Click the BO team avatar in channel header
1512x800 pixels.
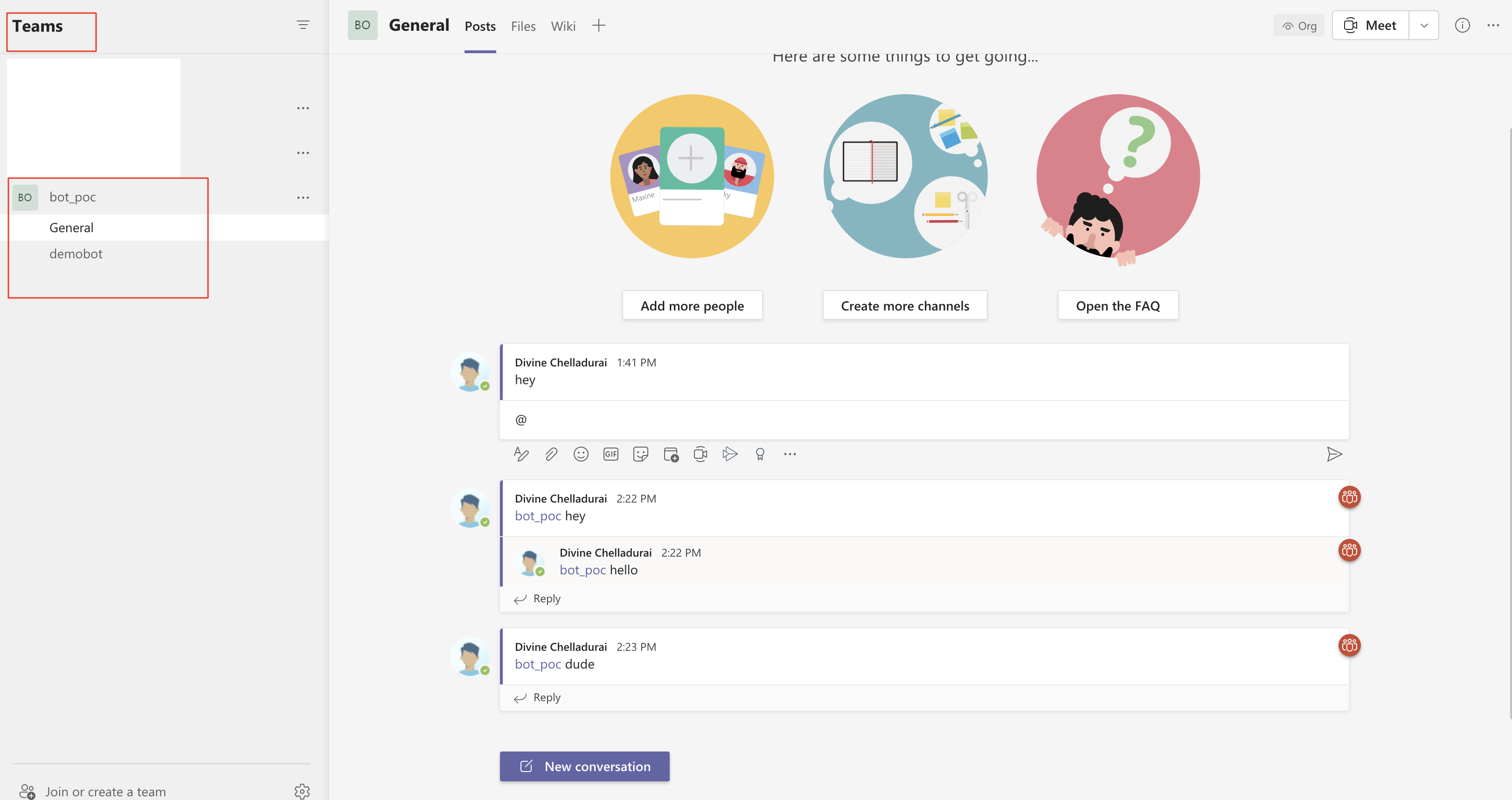[x=362, y=25]
